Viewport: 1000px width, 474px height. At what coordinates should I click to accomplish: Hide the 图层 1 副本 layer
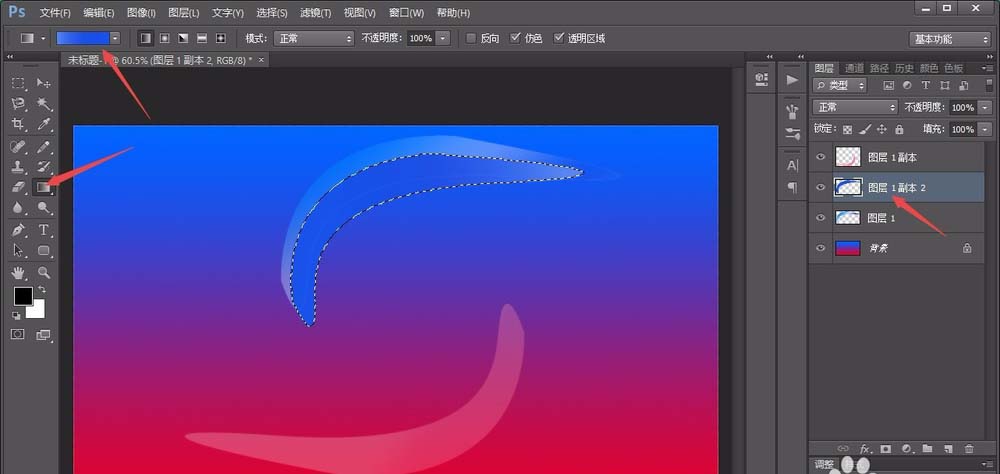821,157
